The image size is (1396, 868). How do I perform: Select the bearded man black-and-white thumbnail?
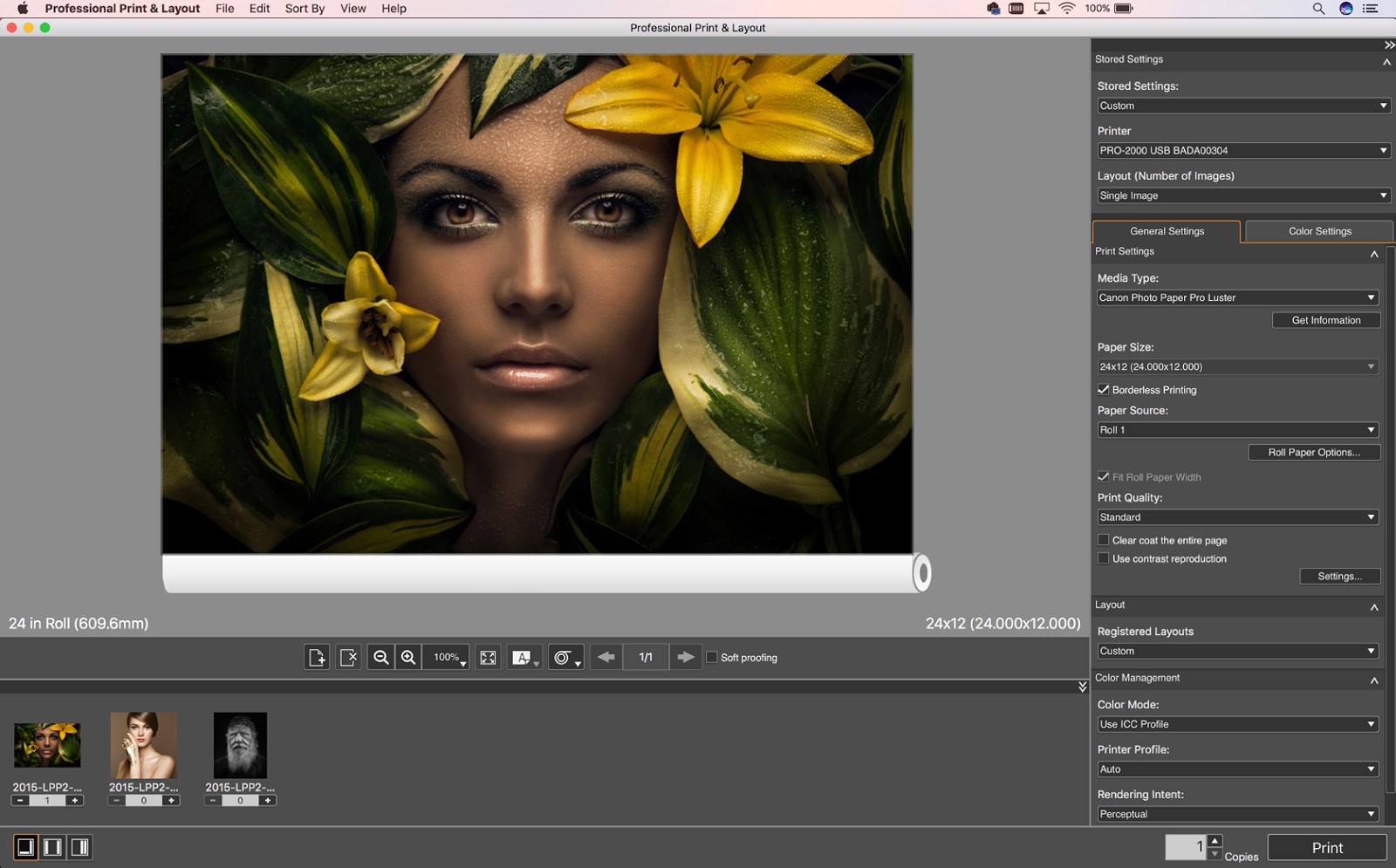point(240,745)
